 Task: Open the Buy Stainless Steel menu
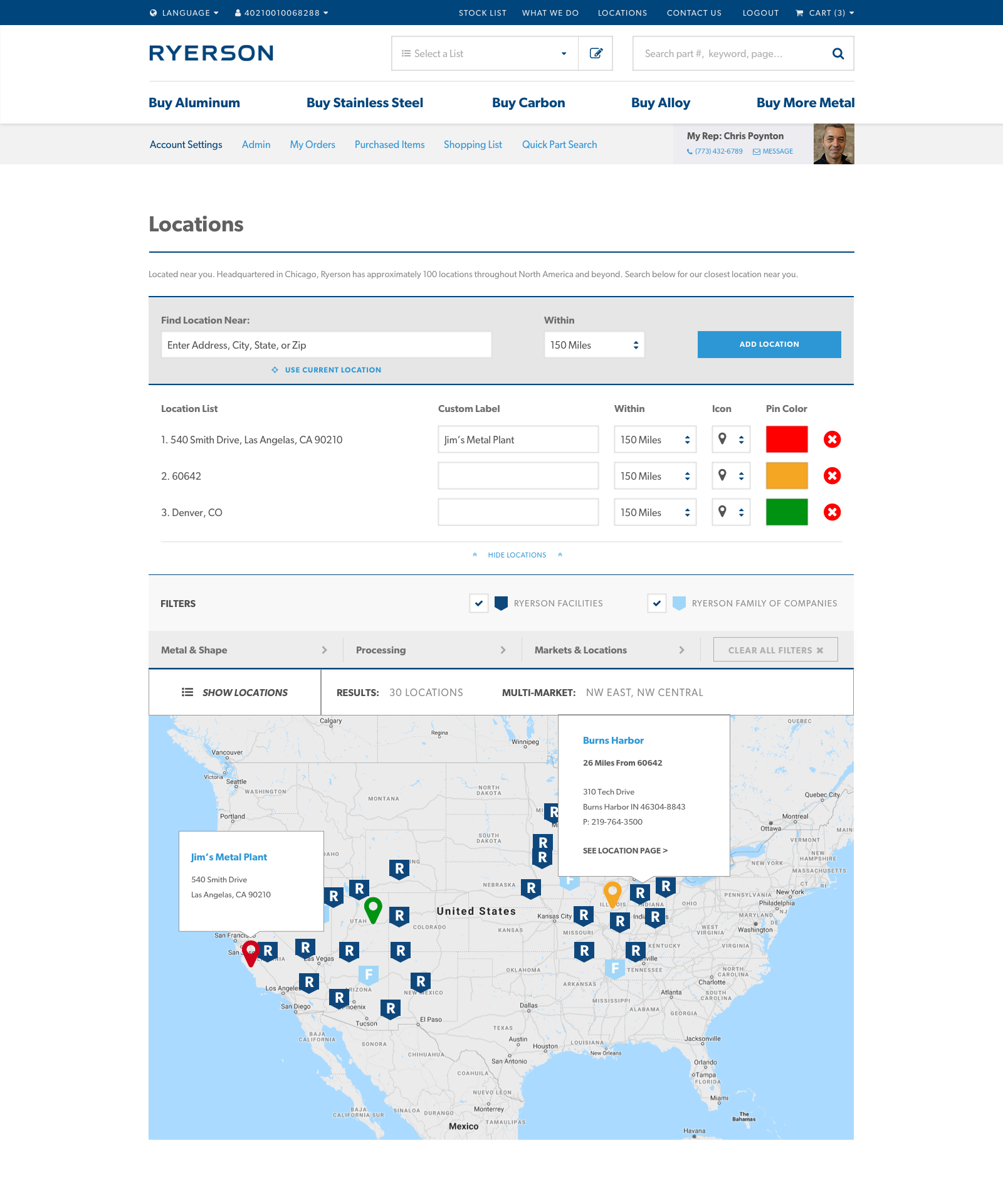coord(365,103)
